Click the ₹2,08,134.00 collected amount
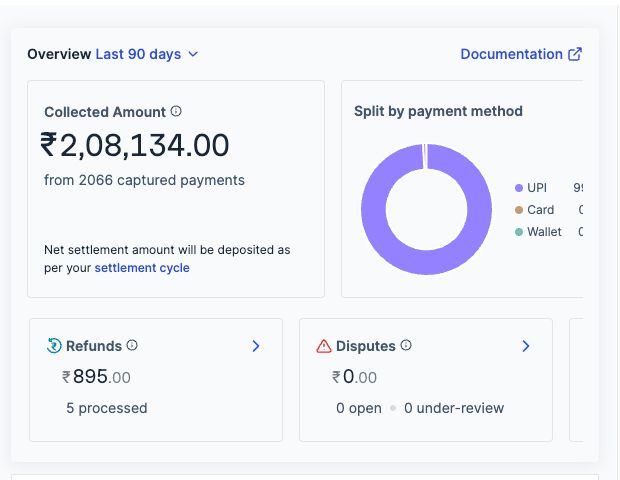This screenshot has width=620, height=480. coord(135,146)
